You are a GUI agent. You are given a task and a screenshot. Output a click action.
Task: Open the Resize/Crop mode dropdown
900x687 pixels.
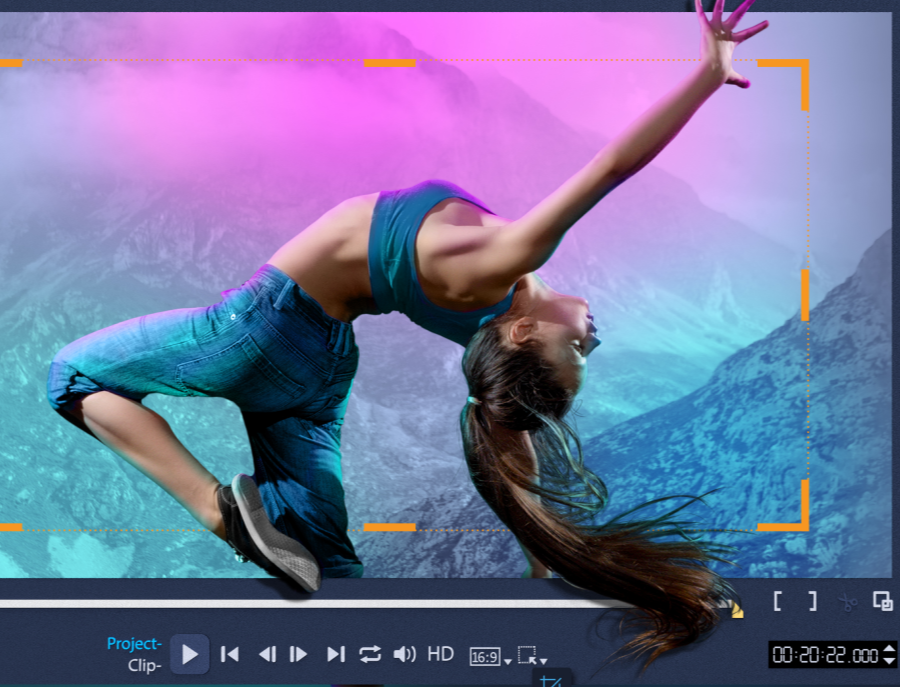coord(532,655)
